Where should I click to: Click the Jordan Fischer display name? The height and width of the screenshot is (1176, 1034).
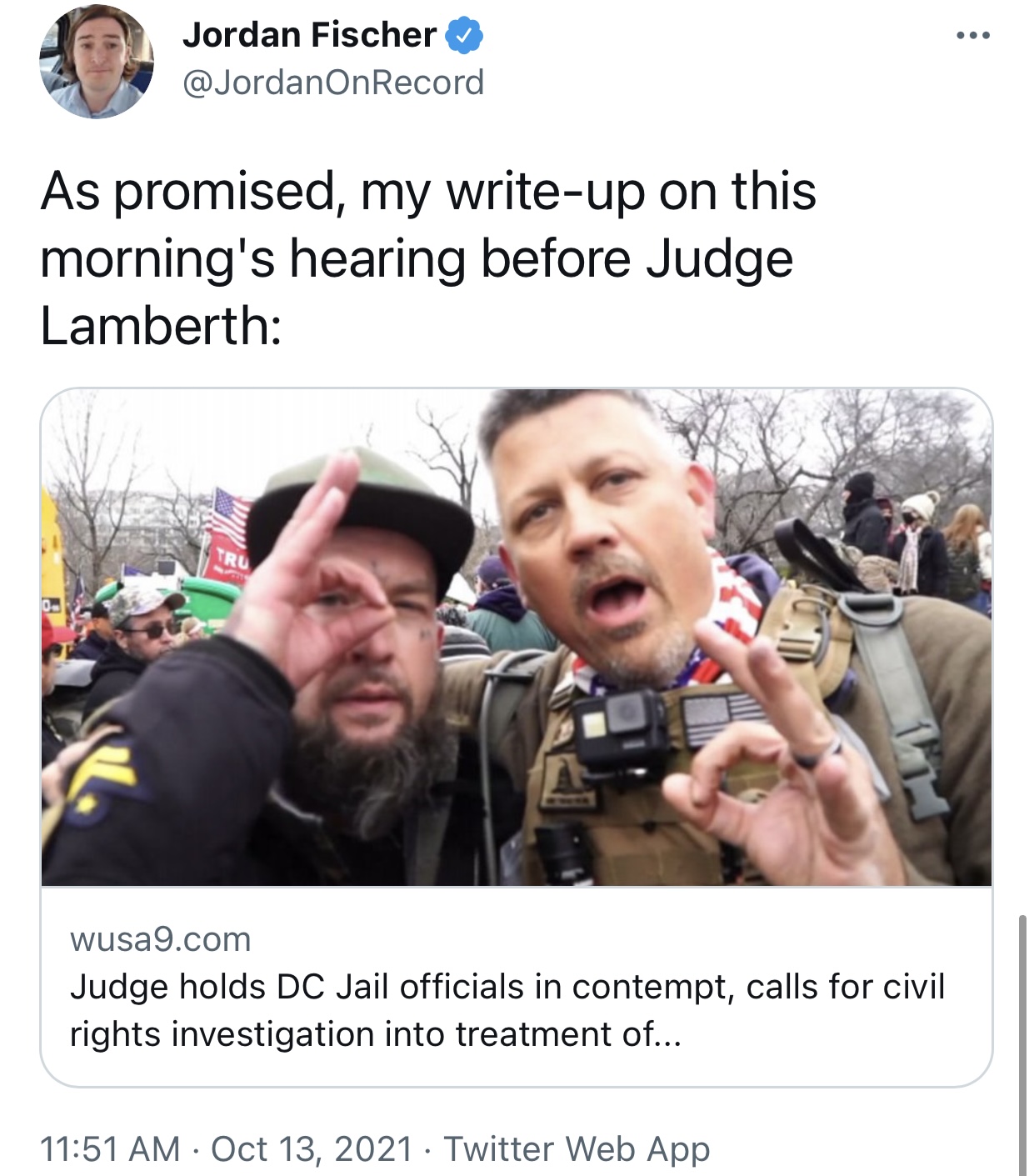(x=309, y=35)
